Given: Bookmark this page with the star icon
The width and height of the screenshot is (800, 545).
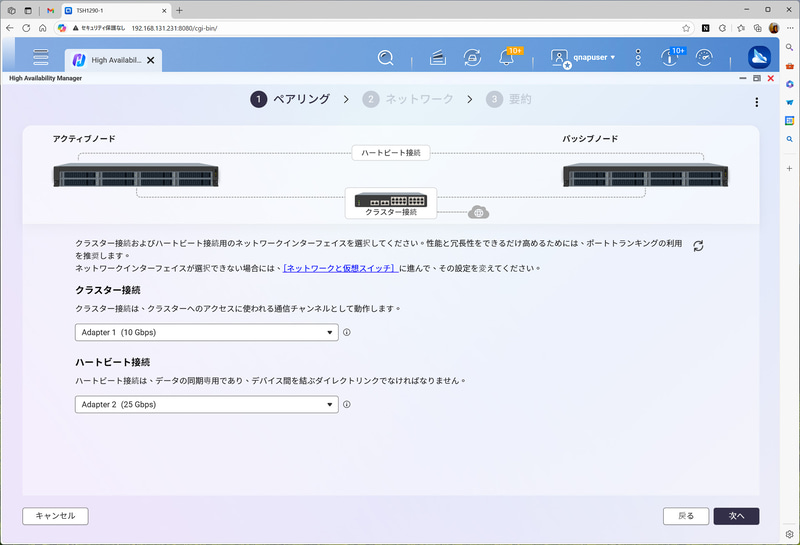Looking at the screenshot, I should point(686,28).
